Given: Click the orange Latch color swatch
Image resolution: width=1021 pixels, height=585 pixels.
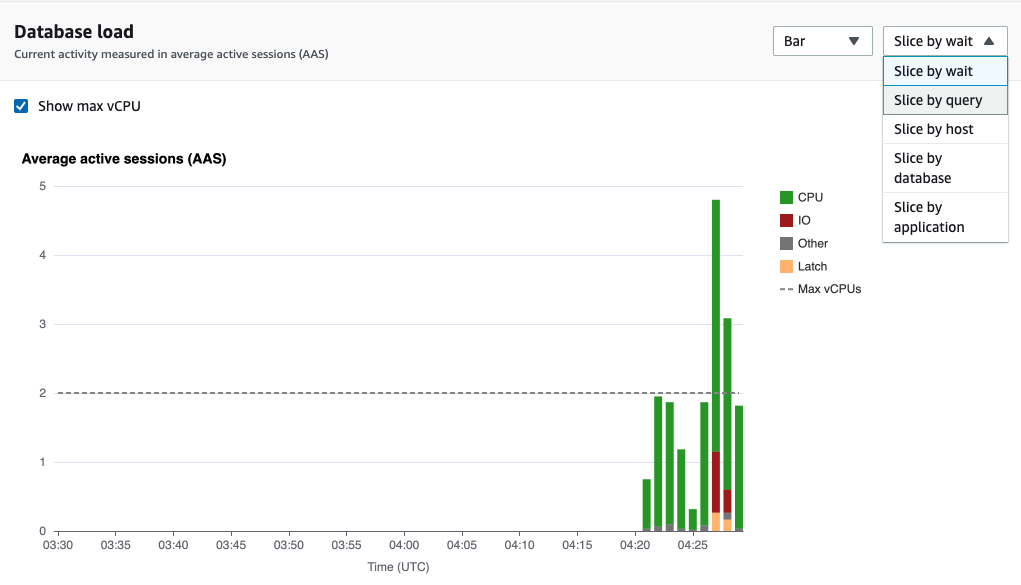Looking at the screenshot, I should [786, 266].
